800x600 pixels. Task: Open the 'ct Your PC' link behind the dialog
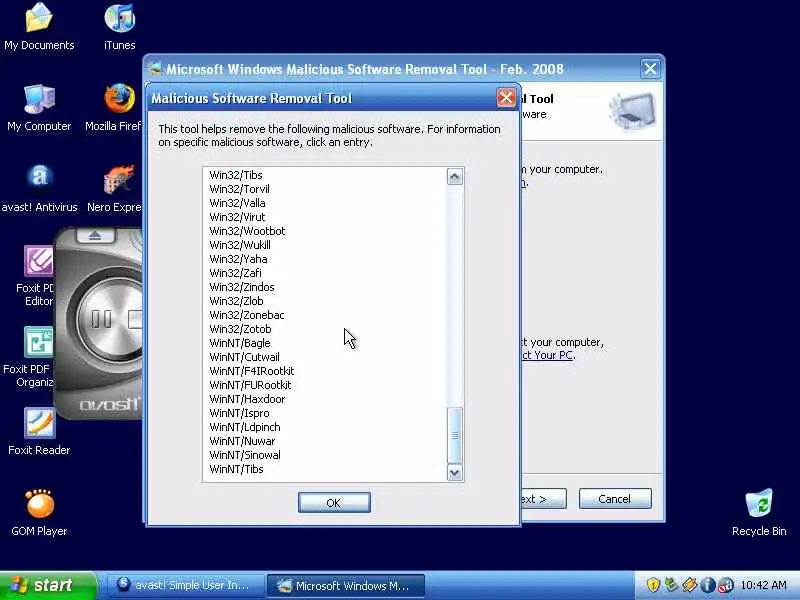click(x=547, y=355)
